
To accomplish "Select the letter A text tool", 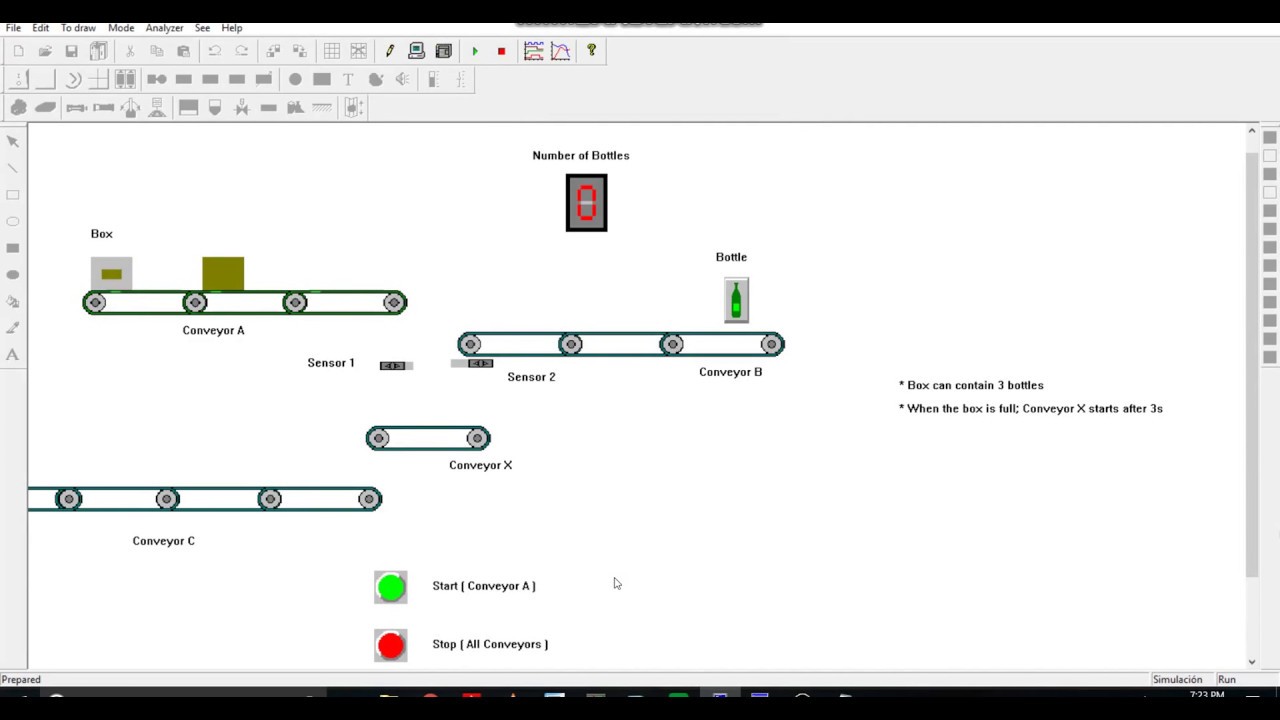I will pos(13,354).
